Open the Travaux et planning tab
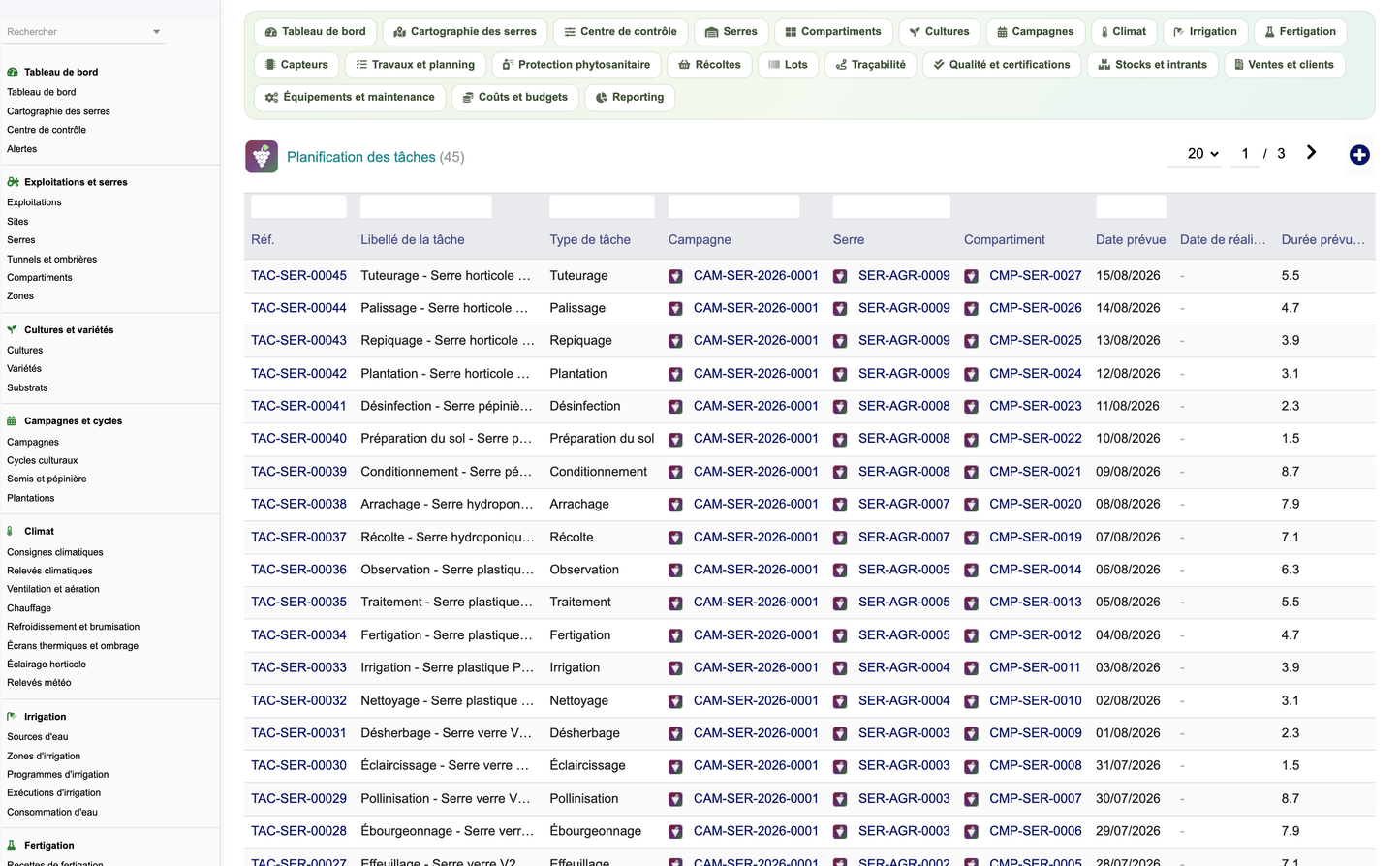This screenshot has height=866, width=1400. (415, 65)
